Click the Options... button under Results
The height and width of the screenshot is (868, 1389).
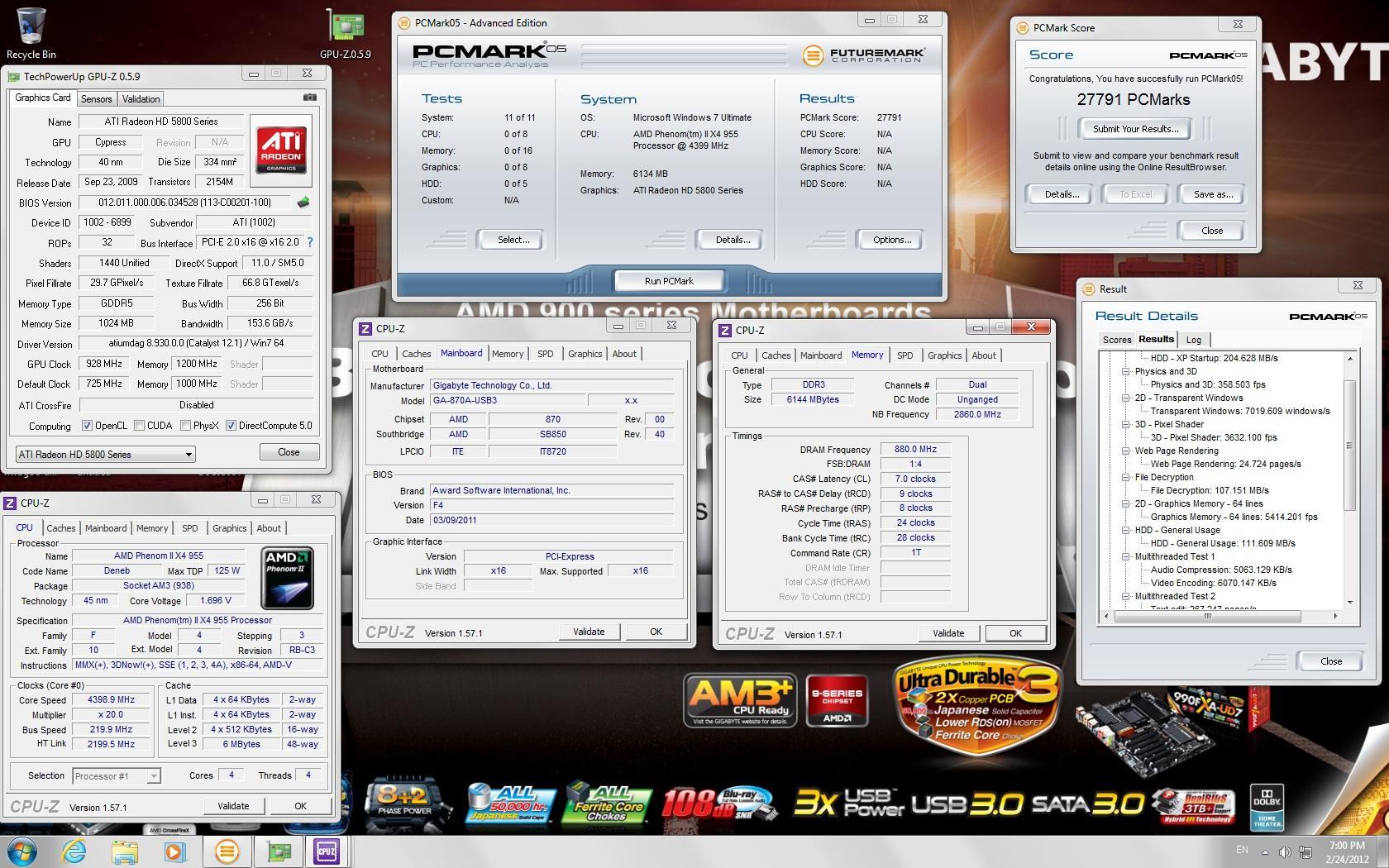tap(891, 240)
